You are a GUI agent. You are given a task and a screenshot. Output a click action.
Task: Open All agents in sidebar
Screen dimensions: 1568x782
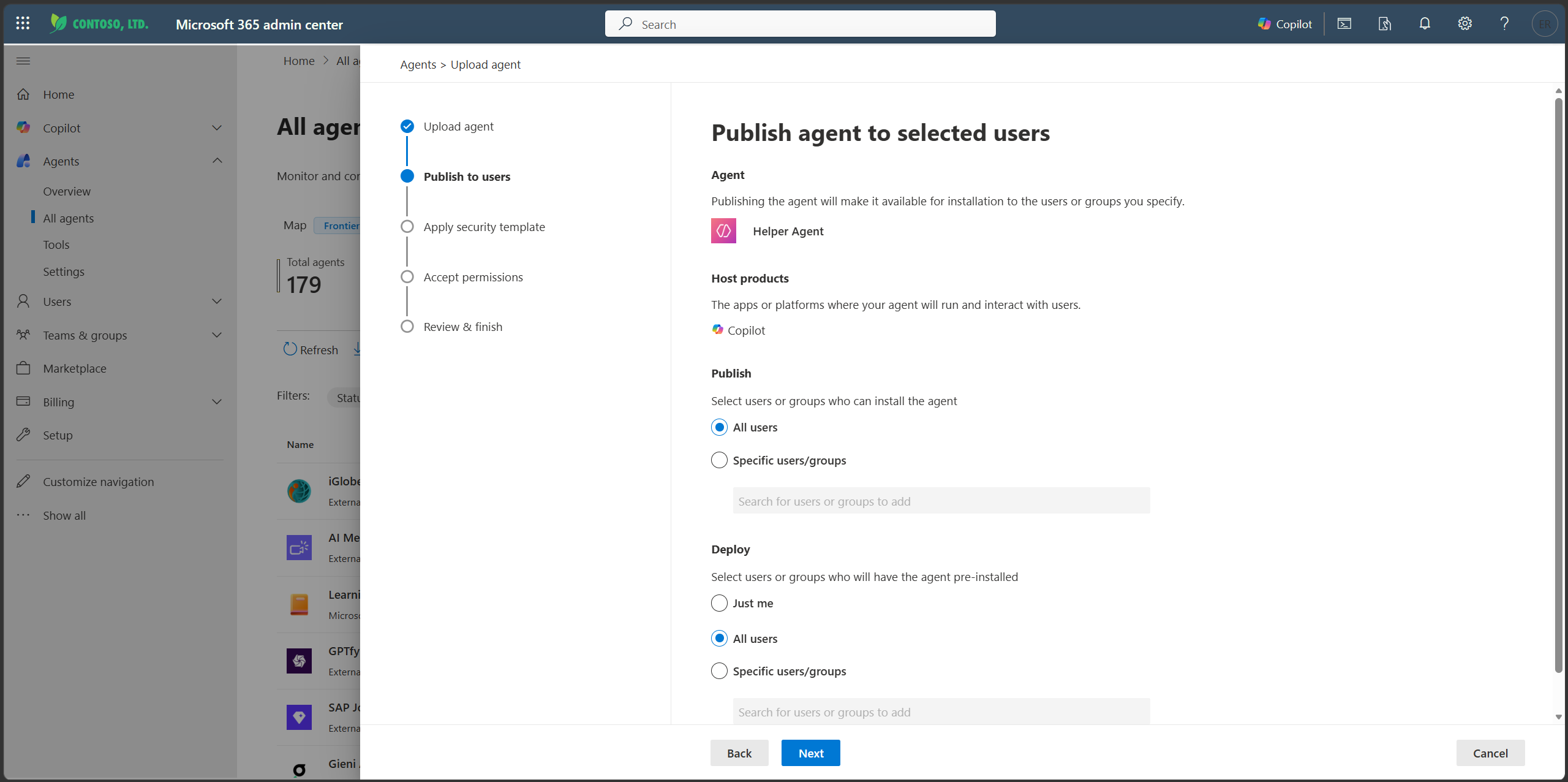click(x=68, y=218)
